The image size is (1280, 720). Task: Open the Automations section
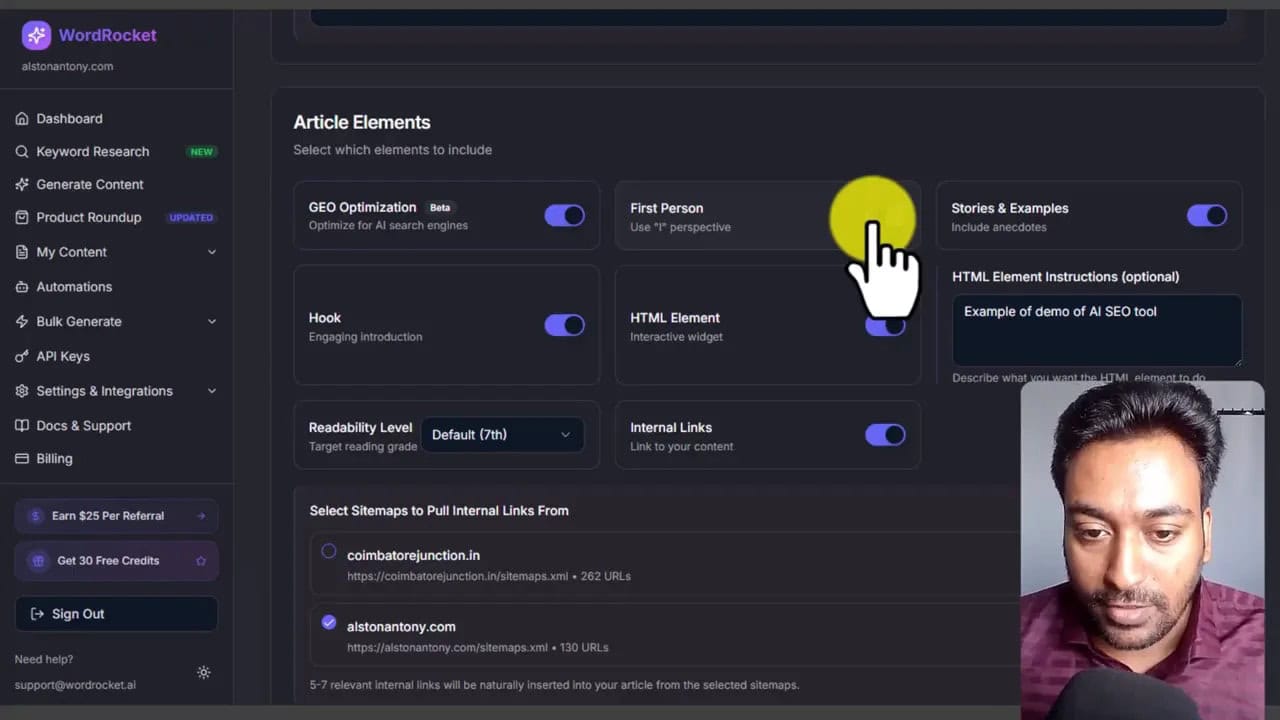(x=73, y=287)
